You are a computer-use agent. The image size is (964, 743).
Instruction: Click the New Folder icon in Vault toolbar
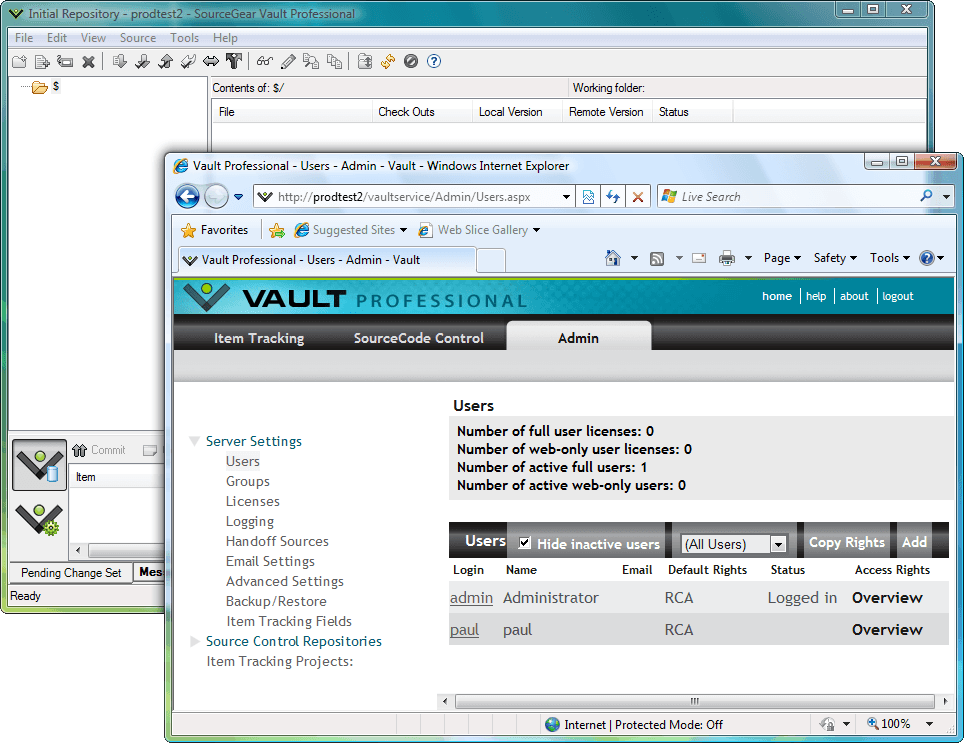point(19,61)
